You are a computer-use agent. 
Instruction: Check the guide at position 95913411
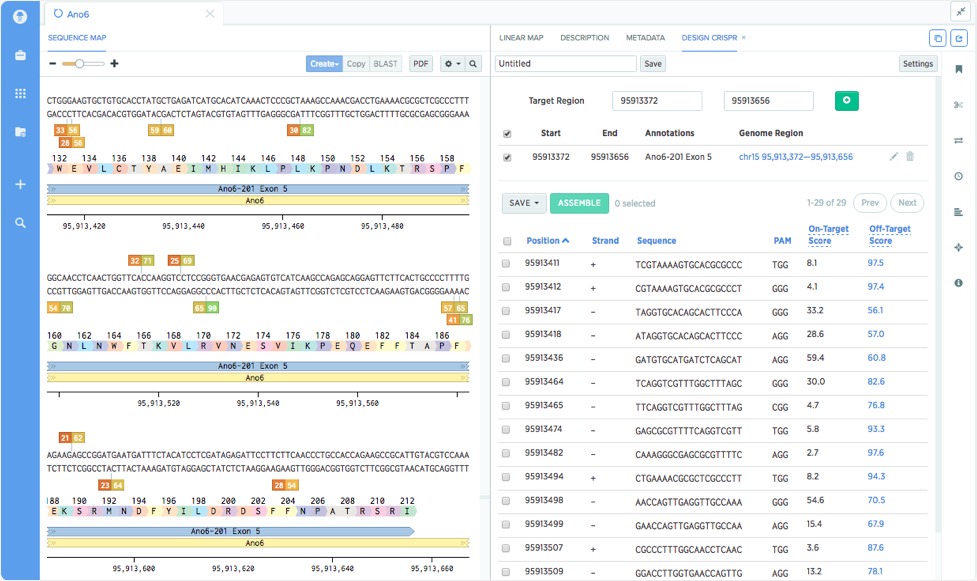coord(507,263)
